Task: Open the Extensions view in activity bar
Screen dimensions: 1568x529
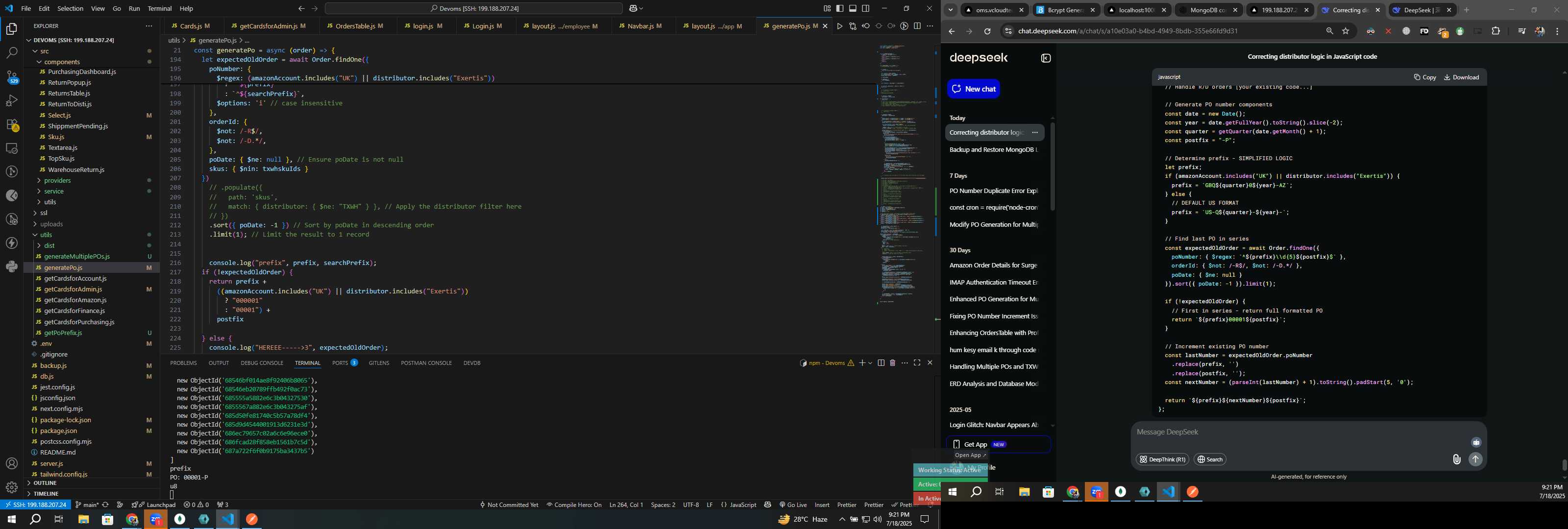Action: 12,125
